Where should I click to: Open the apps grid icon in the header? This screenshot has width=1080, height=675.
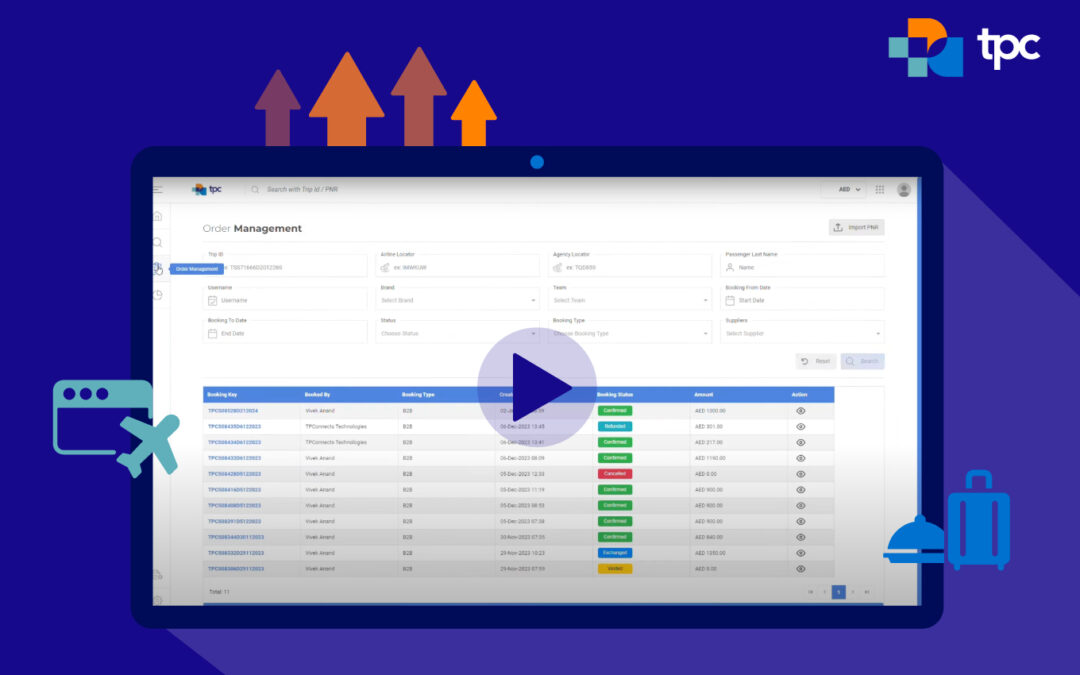[880, 189]
